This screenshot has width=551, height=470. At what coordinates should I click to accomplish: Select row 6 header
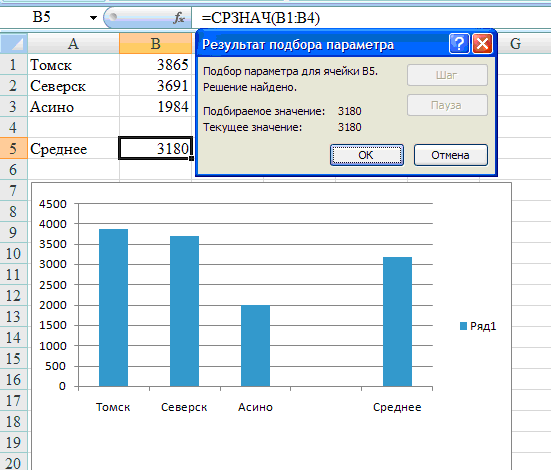pos(13,170)
